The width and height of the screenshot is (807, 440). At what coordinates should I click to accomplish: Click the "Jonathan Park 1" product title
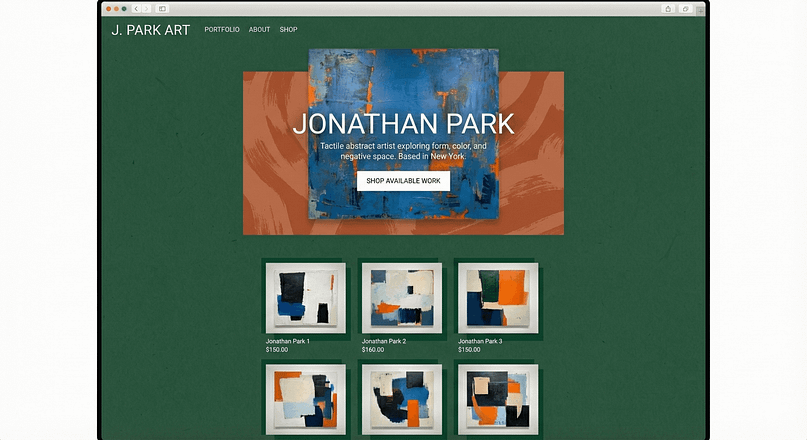click(x=288, y=341)
